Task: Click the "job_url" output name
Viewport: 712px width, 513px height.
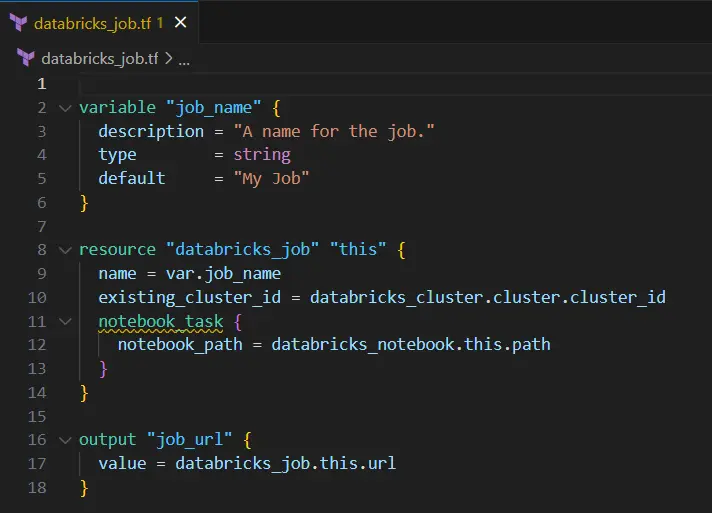Action: click(189, 439)
